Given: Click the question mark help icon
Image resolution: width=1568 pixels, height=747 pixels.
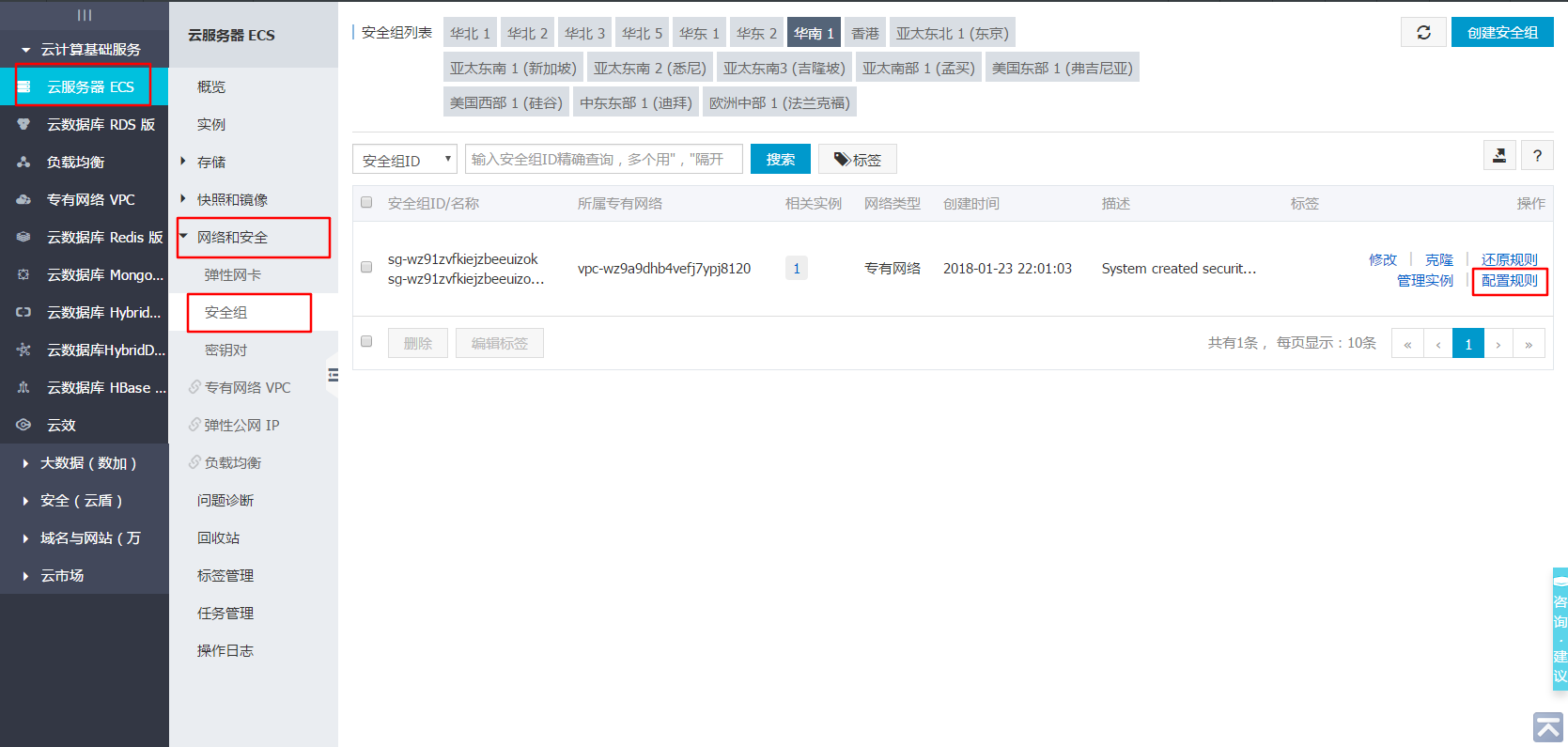Looking at the screenshot, I should click(x=1537, y=156).
